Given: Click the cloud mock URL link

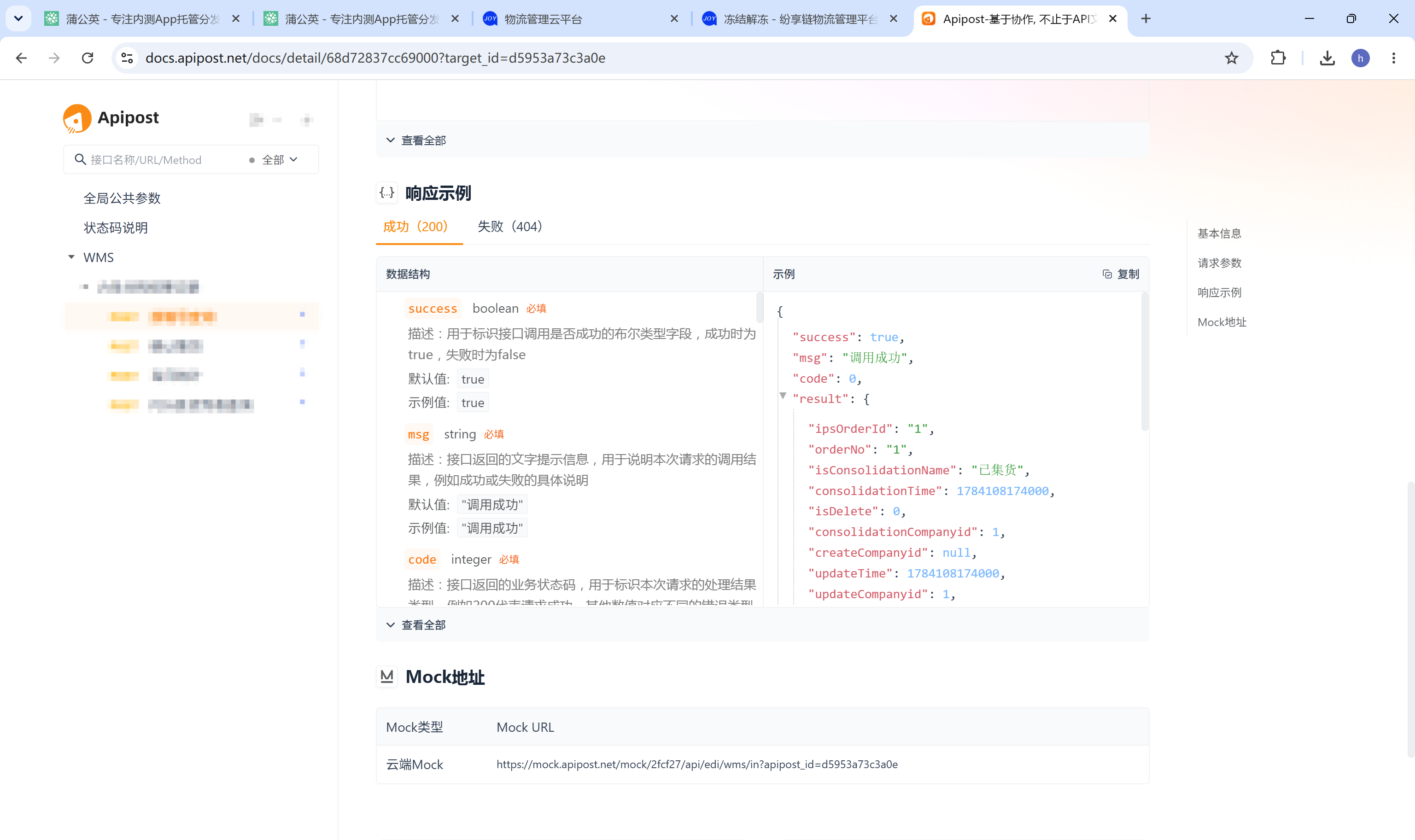Looking at the screenshot, I should (x=697, y=764).
